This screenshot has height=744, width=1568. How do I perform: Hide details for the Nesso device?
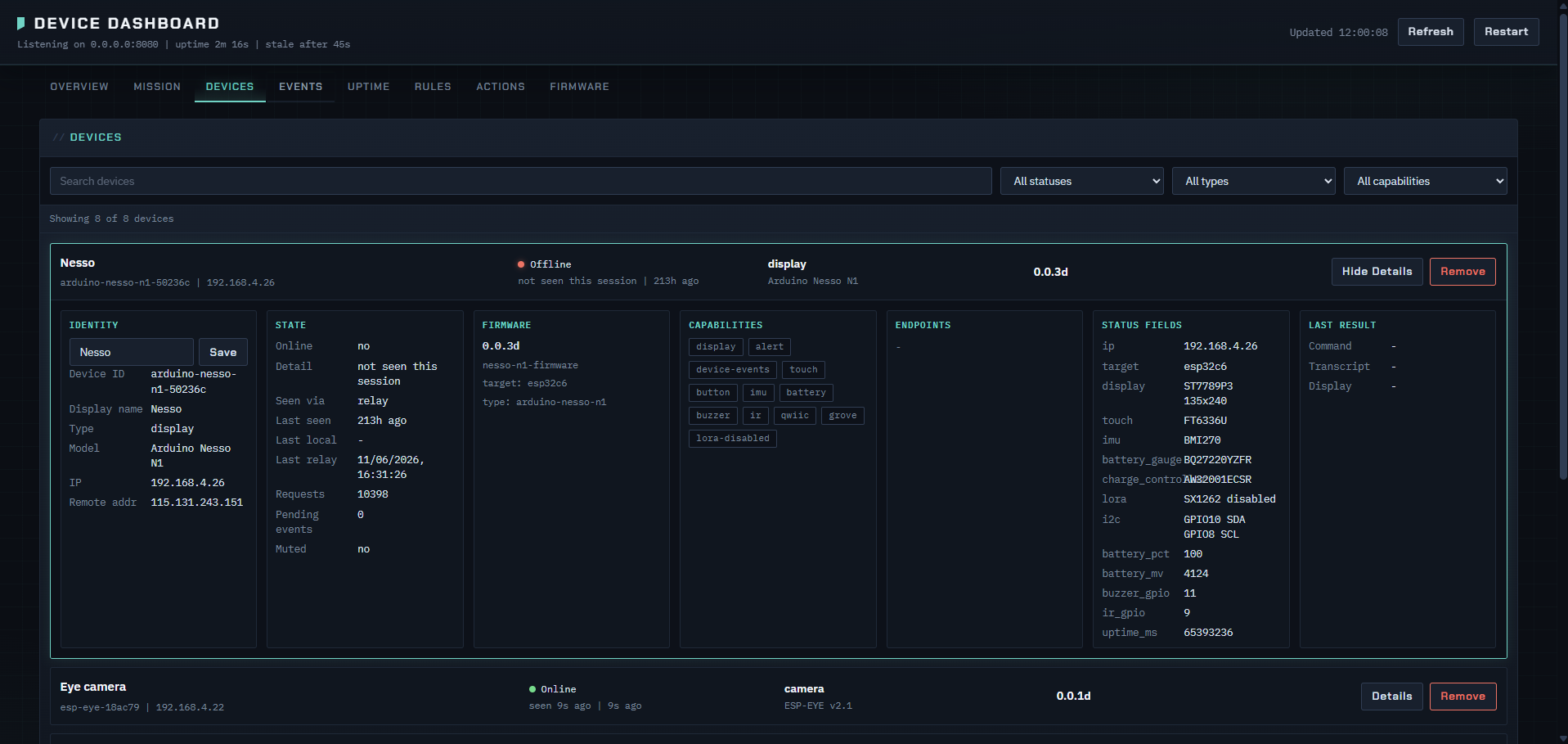click(1377, 272)
